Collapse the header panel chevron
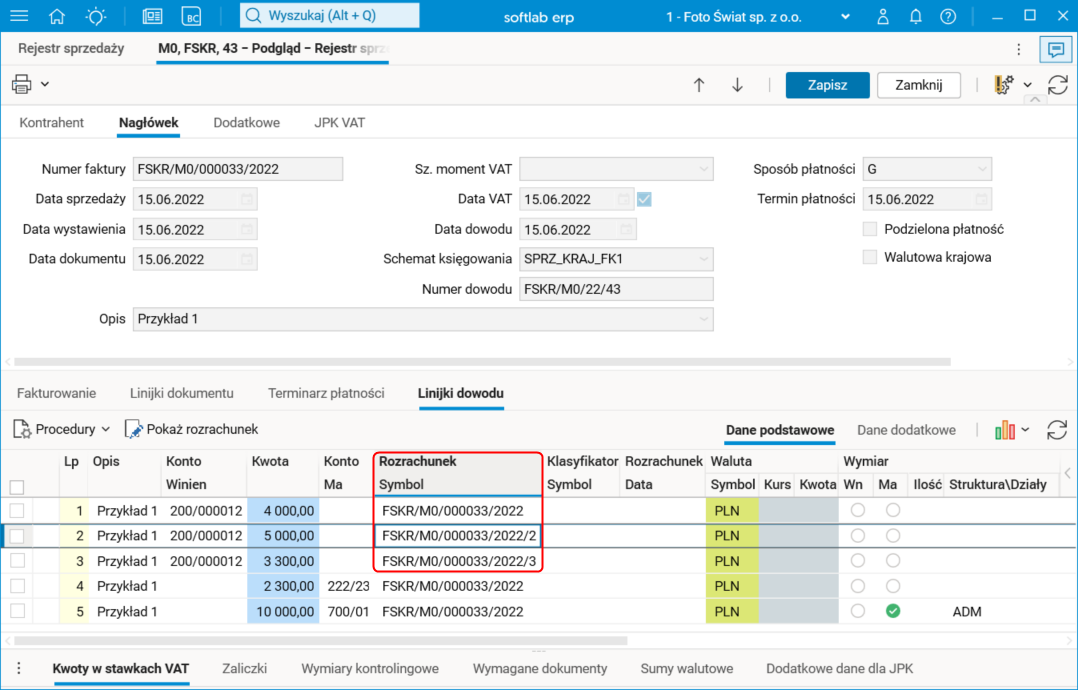1078x690 pixels. (1035, 100)
